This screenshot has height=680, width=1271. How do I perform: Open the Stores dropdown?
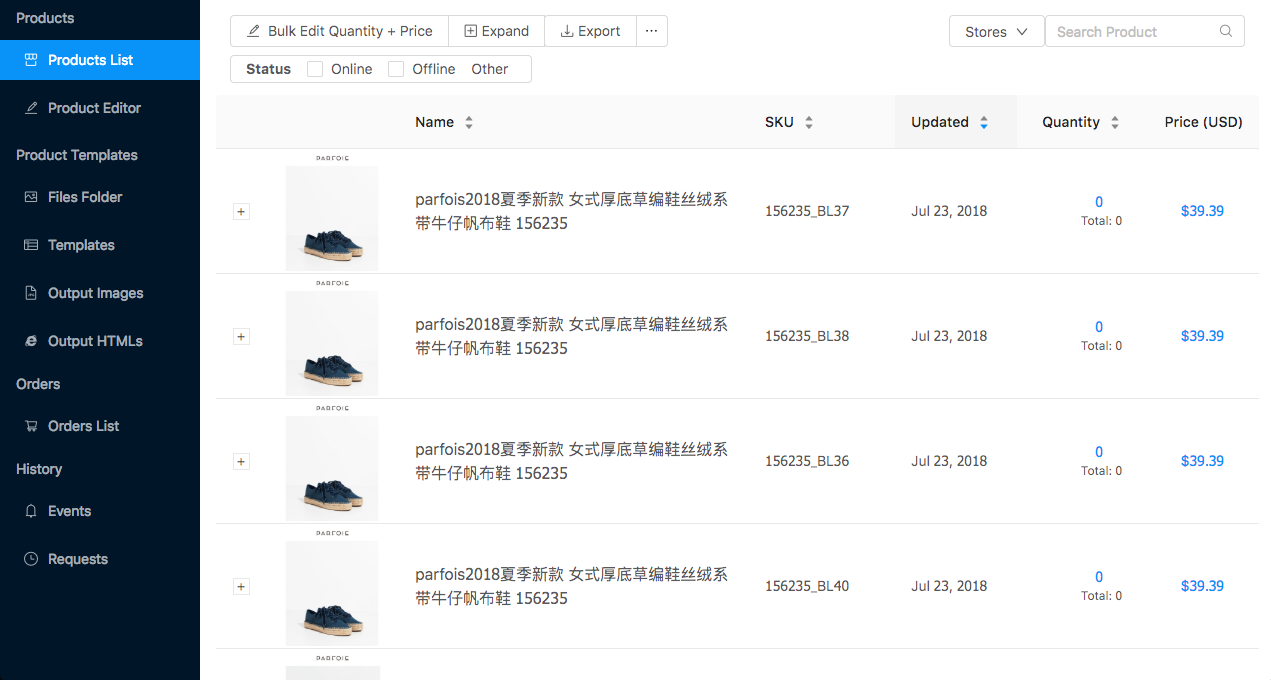click(x=996, y=32)
